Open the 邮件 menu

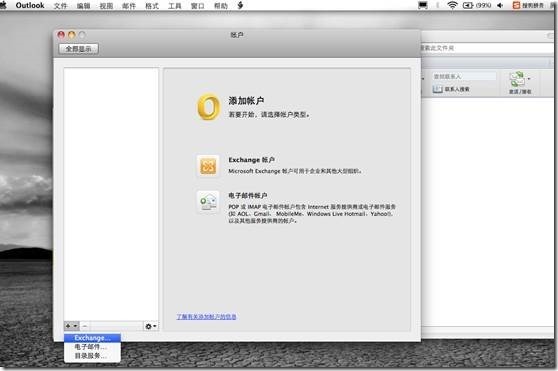129,6
